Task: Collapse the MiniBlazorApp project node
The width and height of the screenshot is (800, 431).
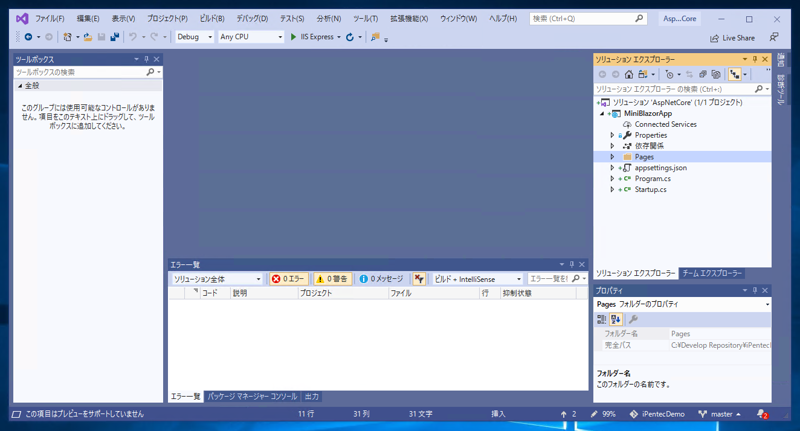Action: click(603, 114)
